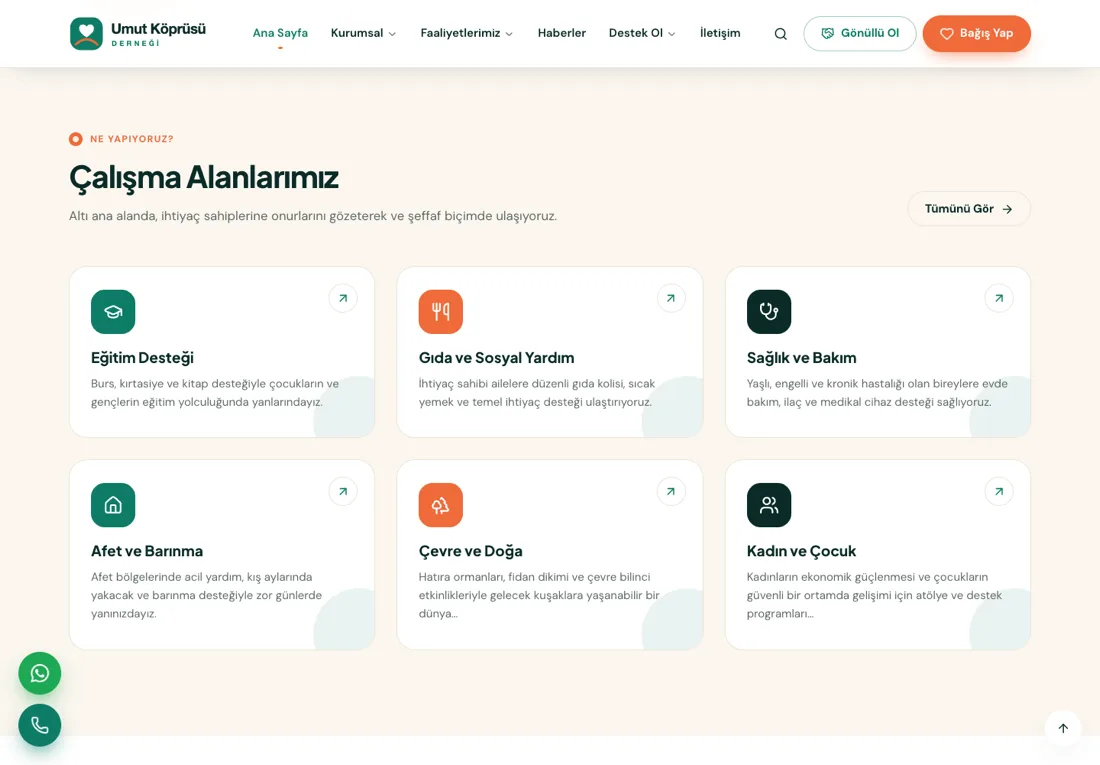
Task: Expand the Destek Ol dropdown menu
Action: 642,33
